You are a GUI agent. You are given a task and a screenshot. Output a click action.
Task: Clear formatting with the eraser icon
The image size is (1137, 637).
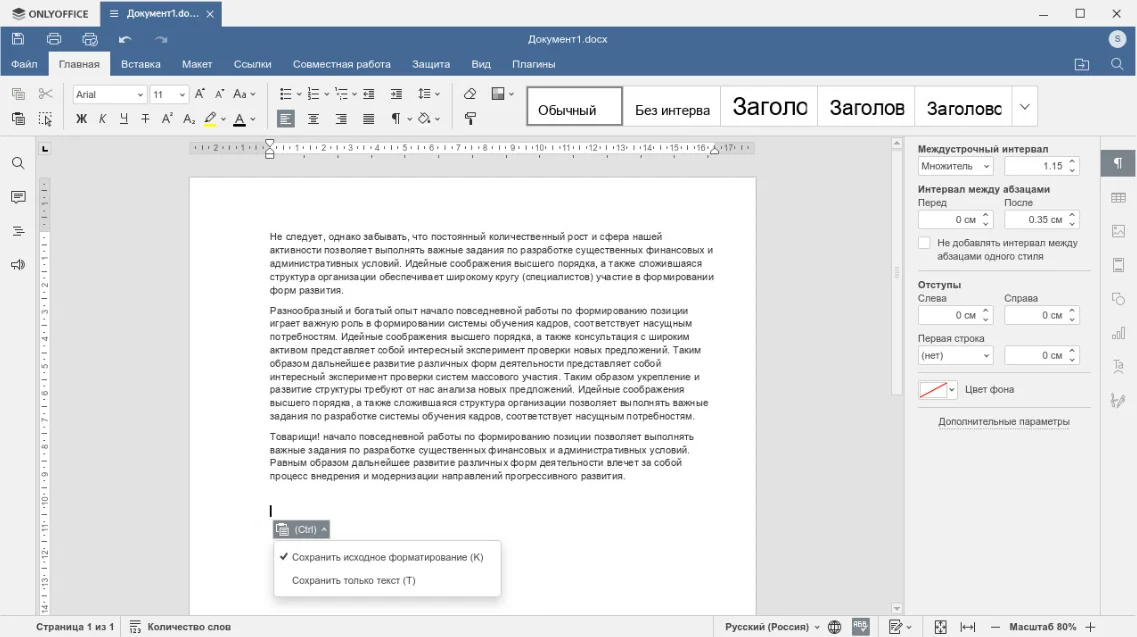pyautogui.click(x=470, y=94)
